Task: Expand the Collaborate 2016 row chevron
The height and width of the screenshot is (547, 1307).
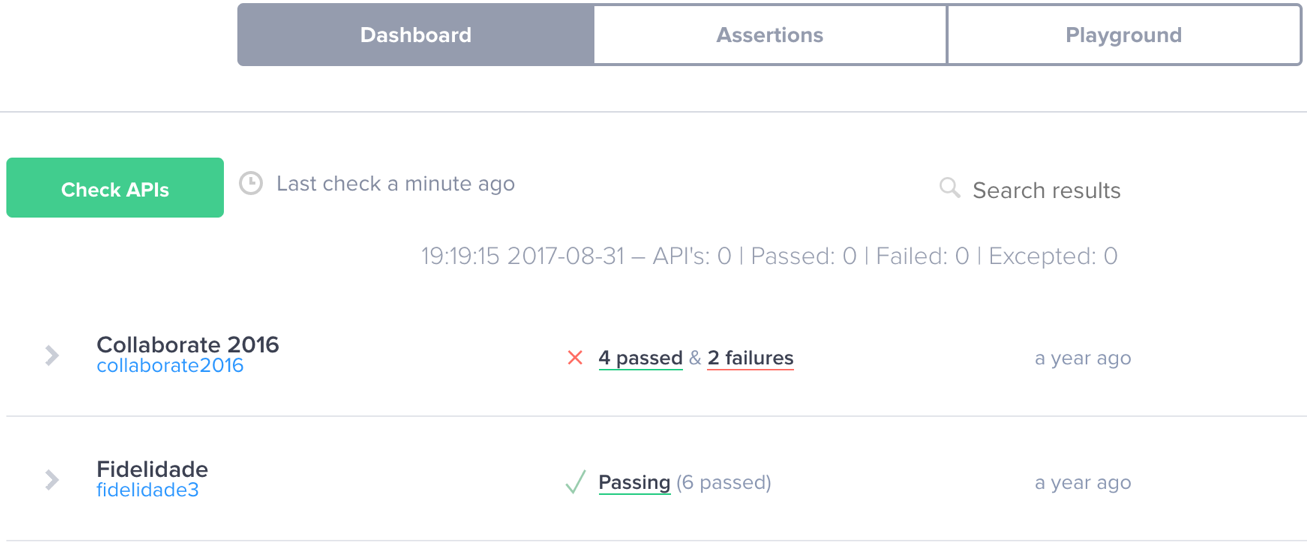Action: (52, 355)
